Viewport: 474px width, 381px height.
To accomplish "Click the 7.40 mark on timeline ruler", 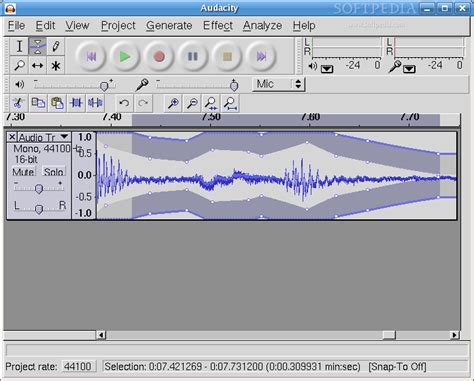I will (112, 117).
